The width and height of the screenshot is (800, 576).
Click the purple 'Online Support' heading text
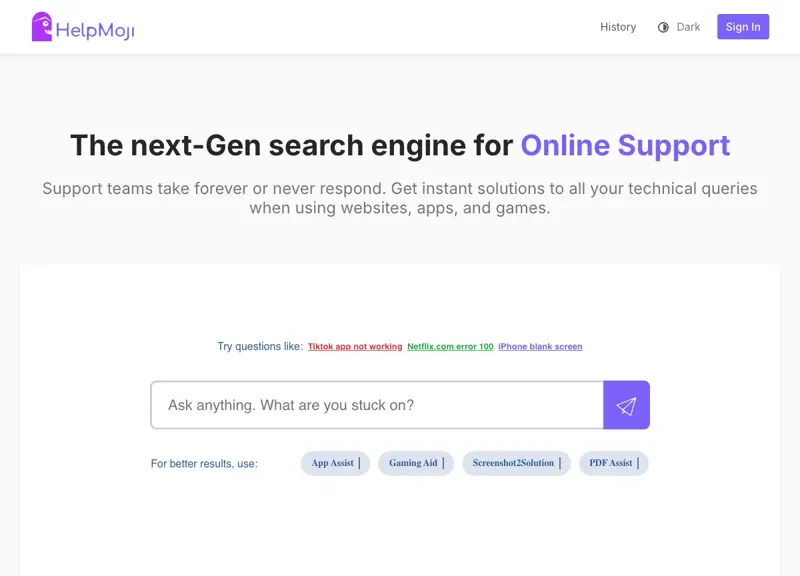pyautogui.click(x=625, y=146)
